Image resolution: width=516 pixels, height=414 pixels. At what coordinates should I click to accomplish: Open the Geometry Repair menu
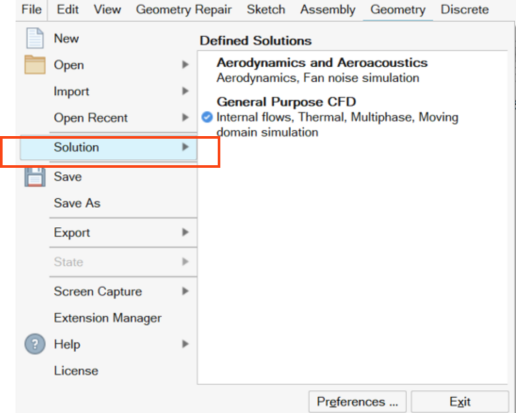pyautogui.click(x=184, y=10)
